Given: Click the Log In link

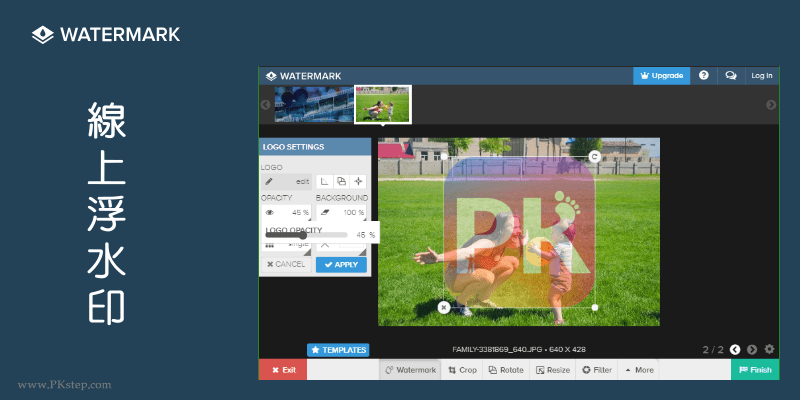Looking at the screenshot, I should click(762, 76).
